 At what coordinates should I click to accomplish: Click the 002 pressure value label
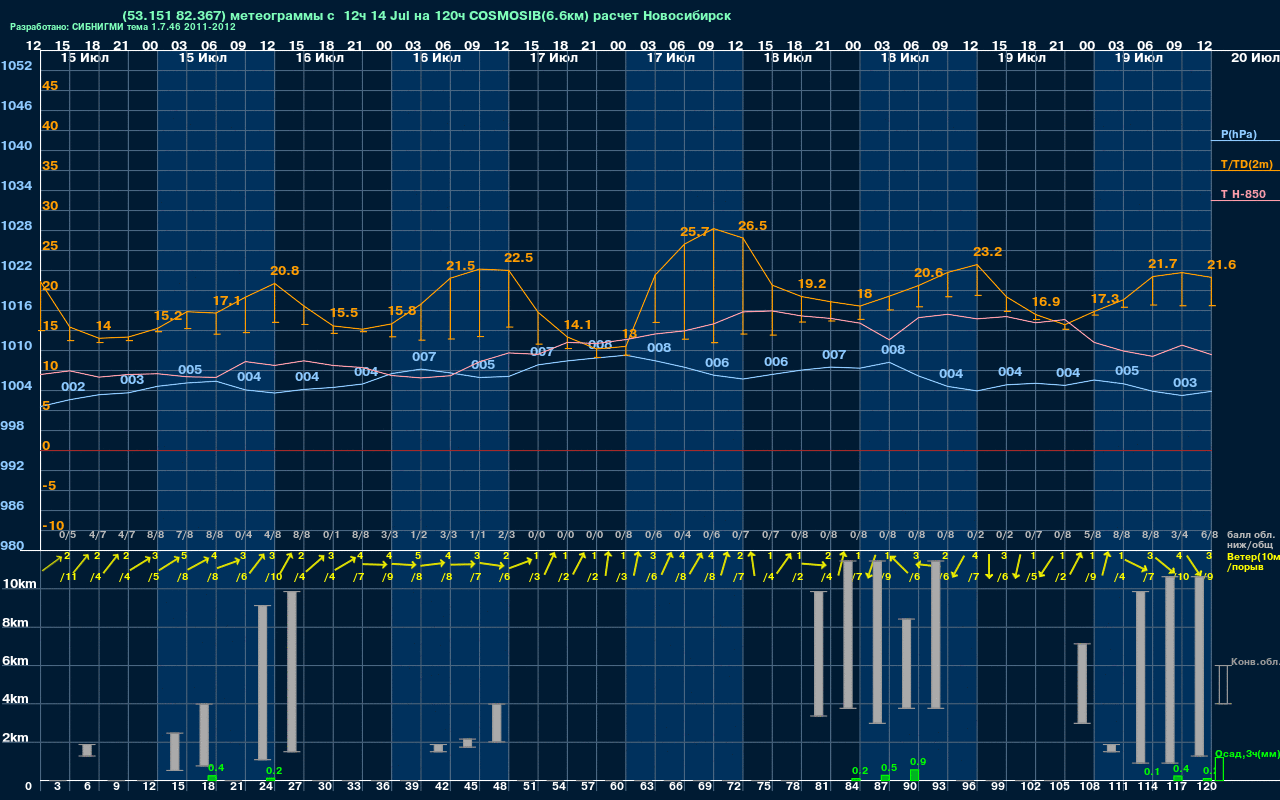point(73,386)
